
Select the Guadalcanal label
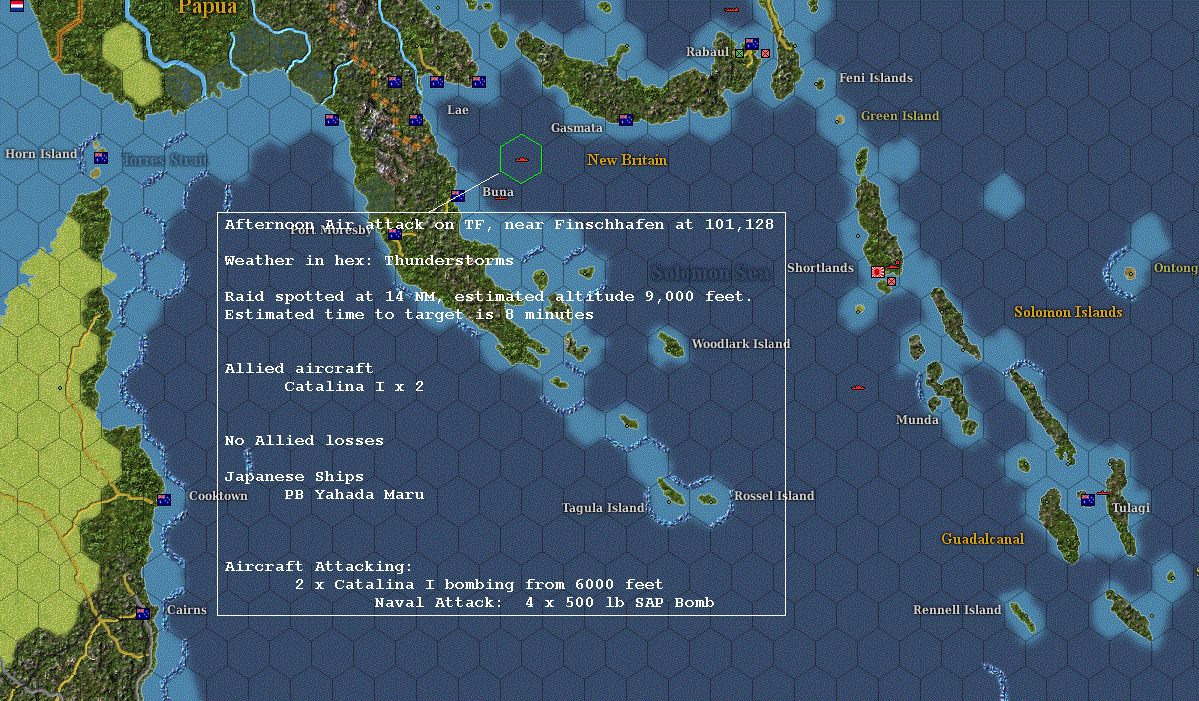(983, 539)
